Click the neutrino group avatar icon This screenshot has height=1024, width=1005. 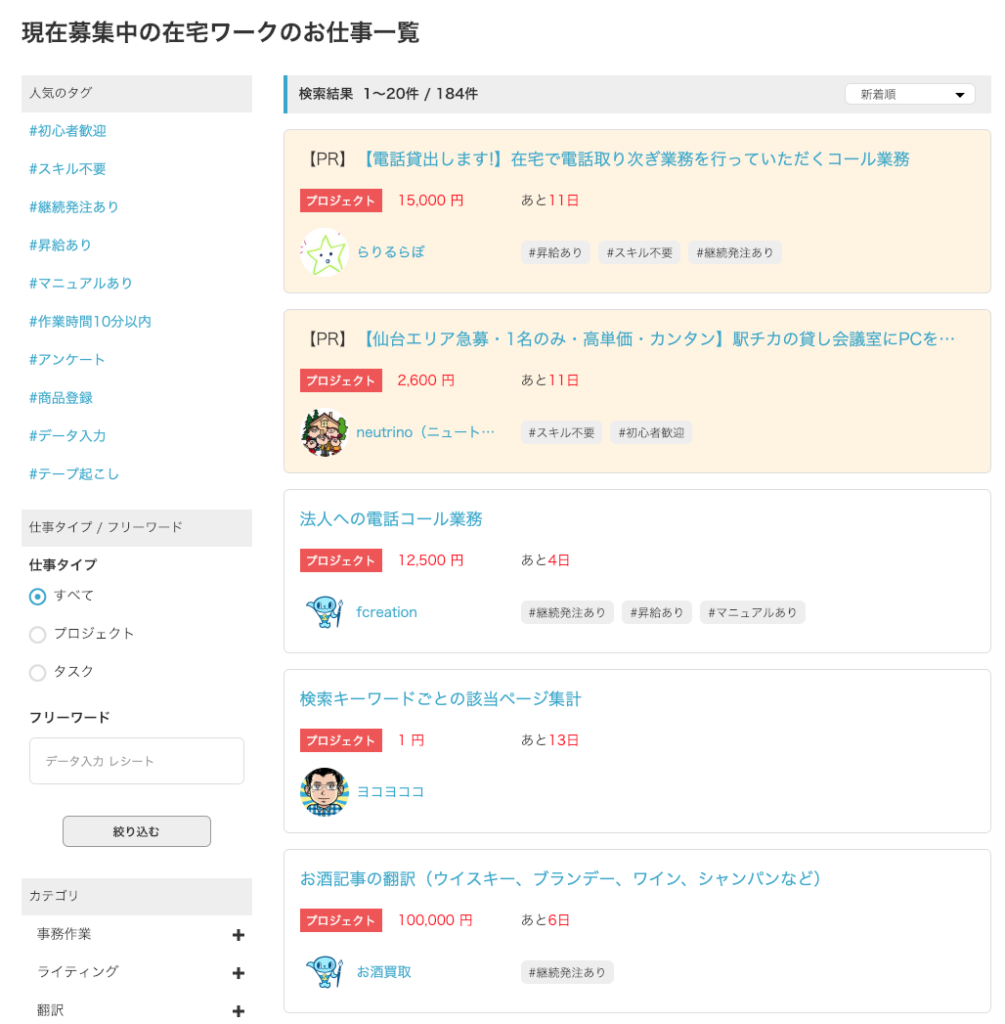coord(323,433)
